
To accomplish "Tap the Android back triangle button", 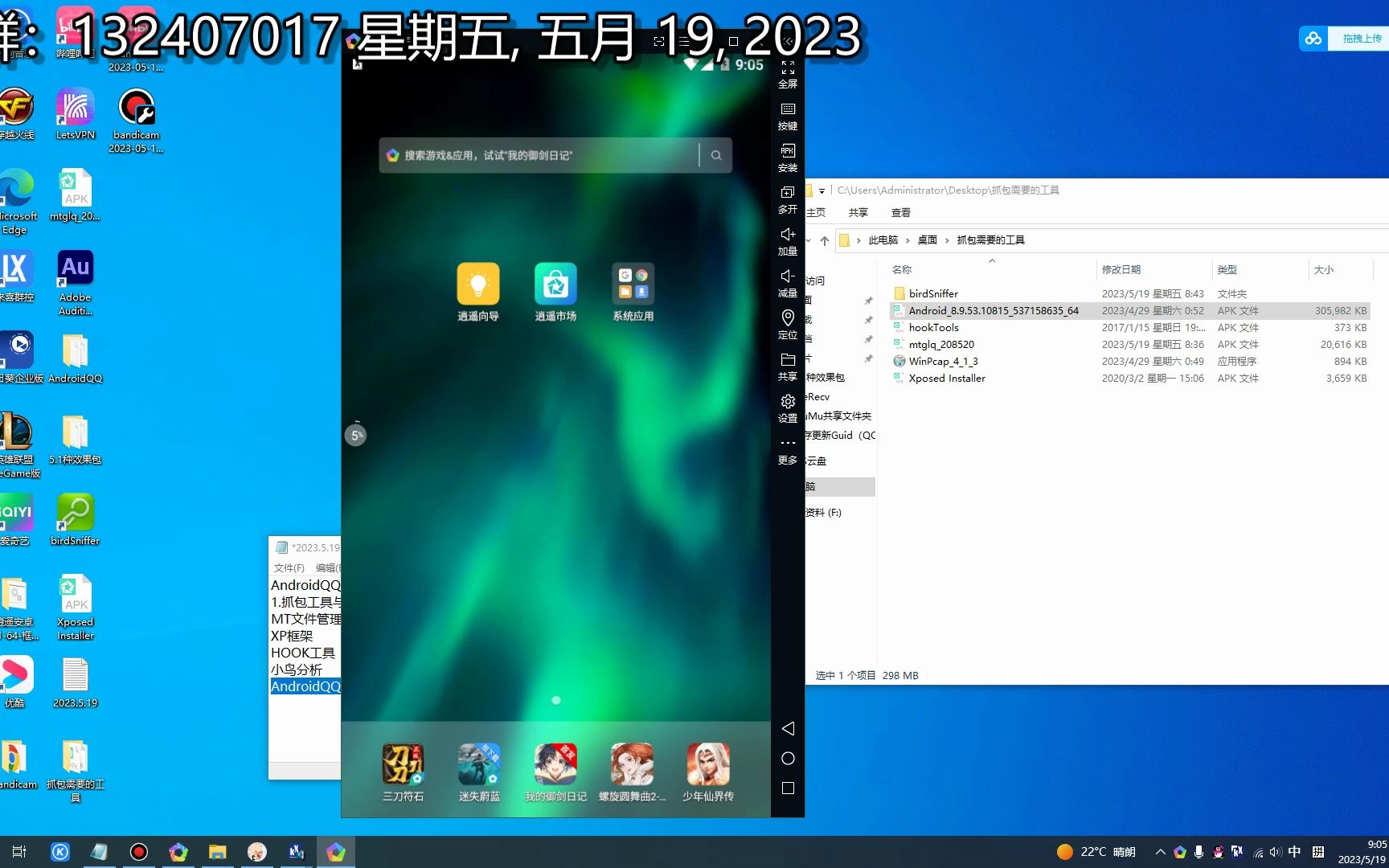I will (x=788, y=728).
